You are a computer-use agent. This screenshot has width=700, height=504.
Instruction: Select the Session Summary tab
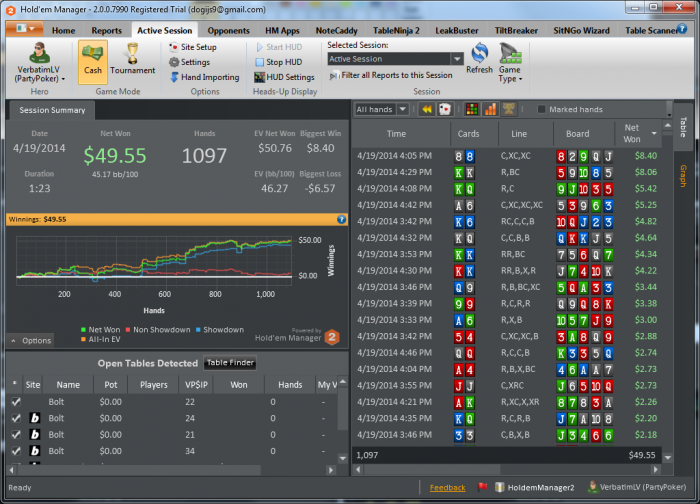[x=52, y=110]
